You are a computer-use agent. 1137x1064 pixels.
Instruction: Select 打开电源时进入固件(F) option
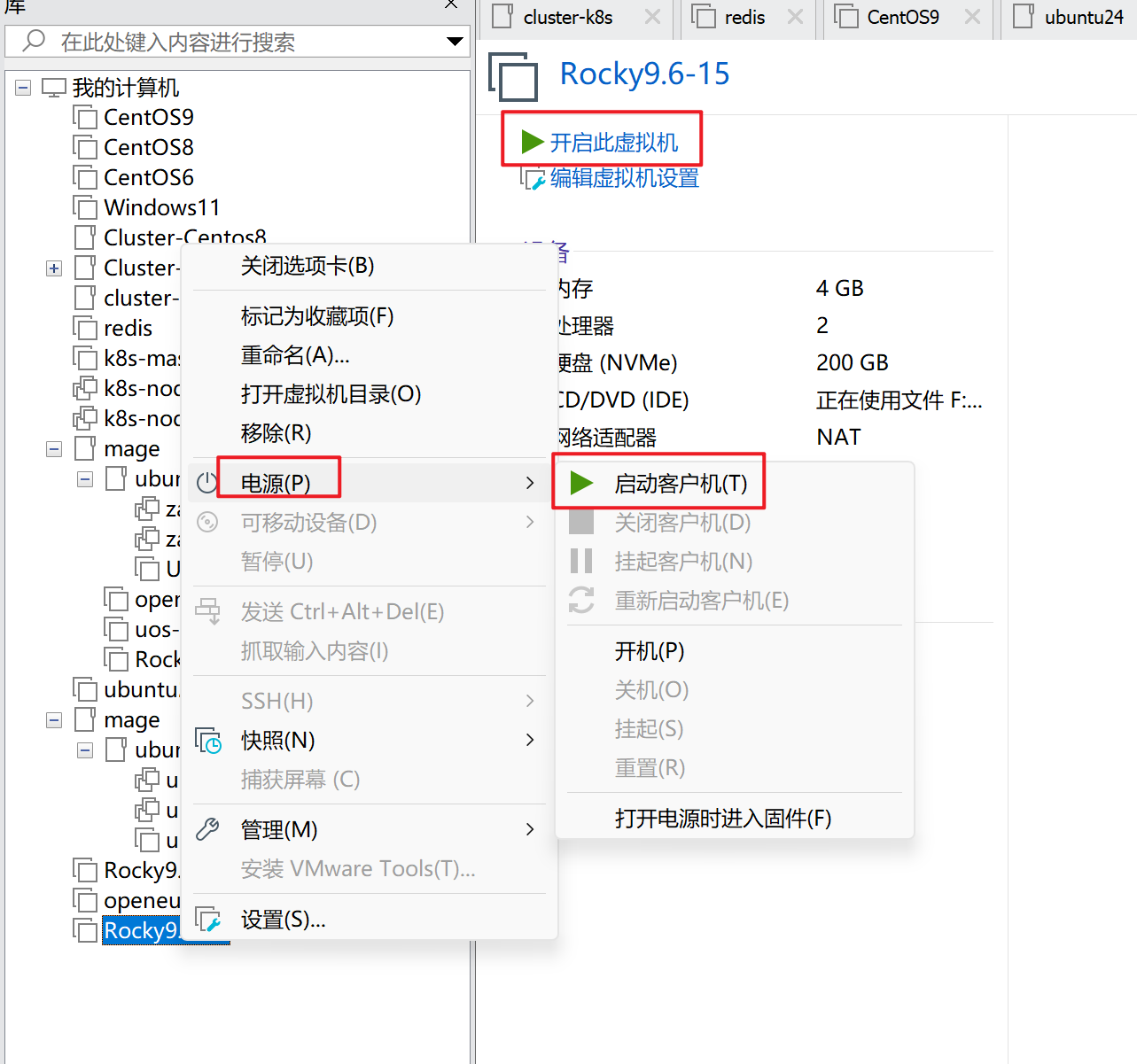(x=722, y=818)
